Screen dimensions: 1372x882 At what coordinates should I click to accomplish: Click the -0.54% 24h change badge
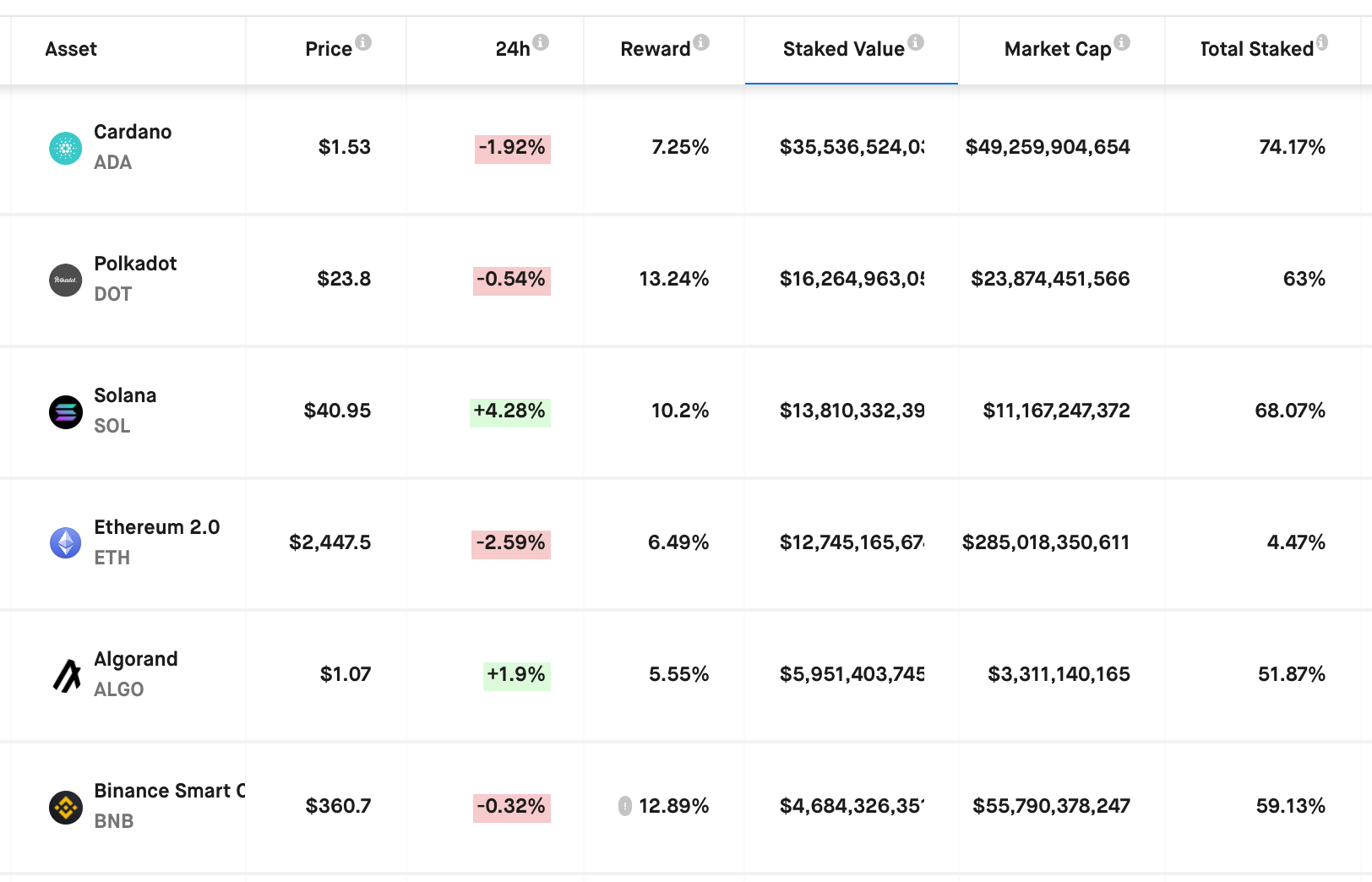pyautogui.click(x=512, y=280)
